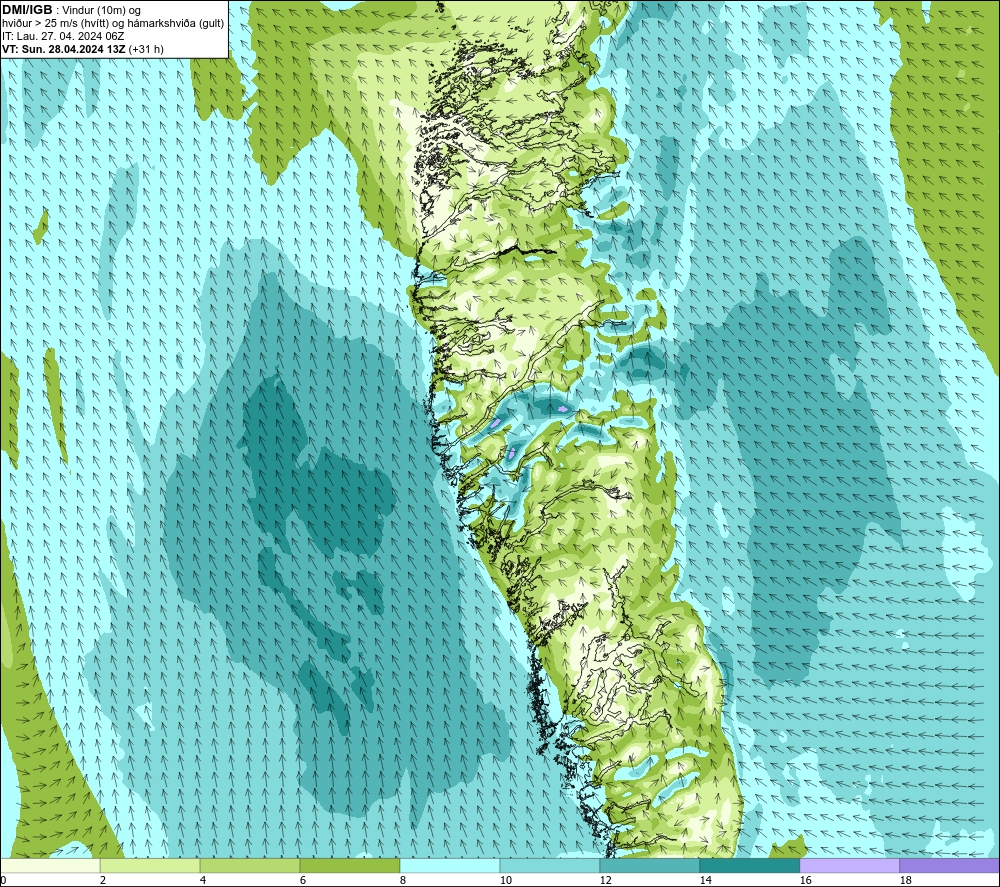Click the legend label '14'
Image resolution: width=1000 pixels, height=887 pixels.
705,880
